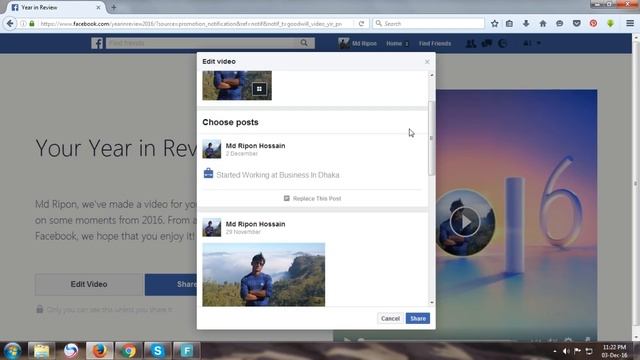
Task: Click Edit Video button on page
Action: pyautogui.click(x=89, y=284)
